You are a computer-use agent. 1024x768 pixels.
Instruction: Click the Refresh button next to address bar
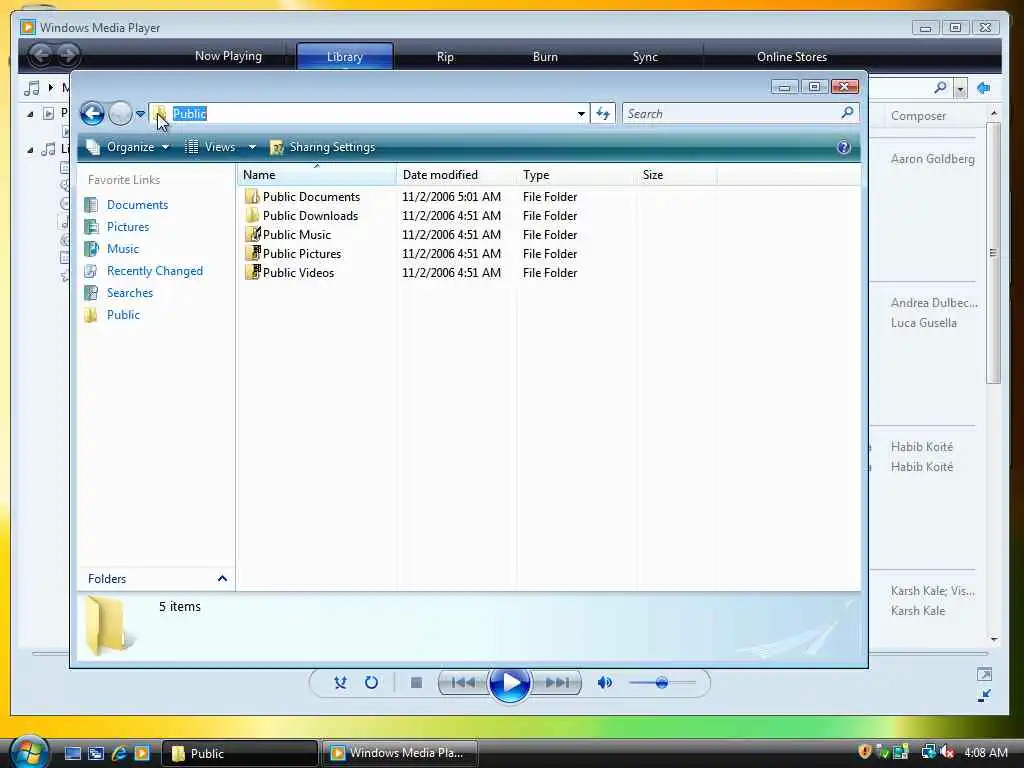603,114
